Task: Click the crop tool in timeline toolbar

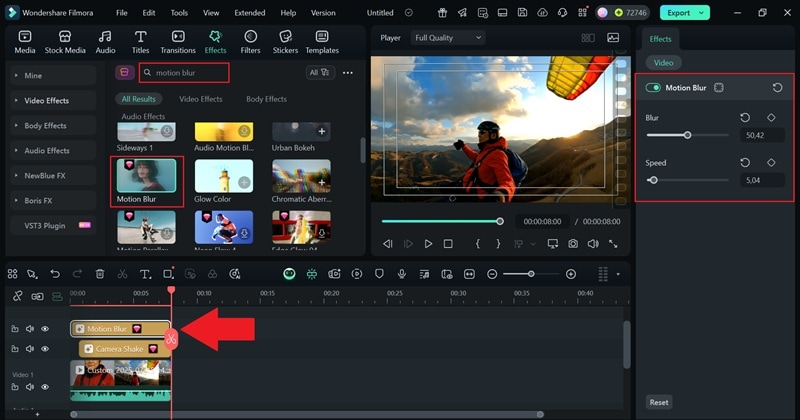Action: [168, 274]
